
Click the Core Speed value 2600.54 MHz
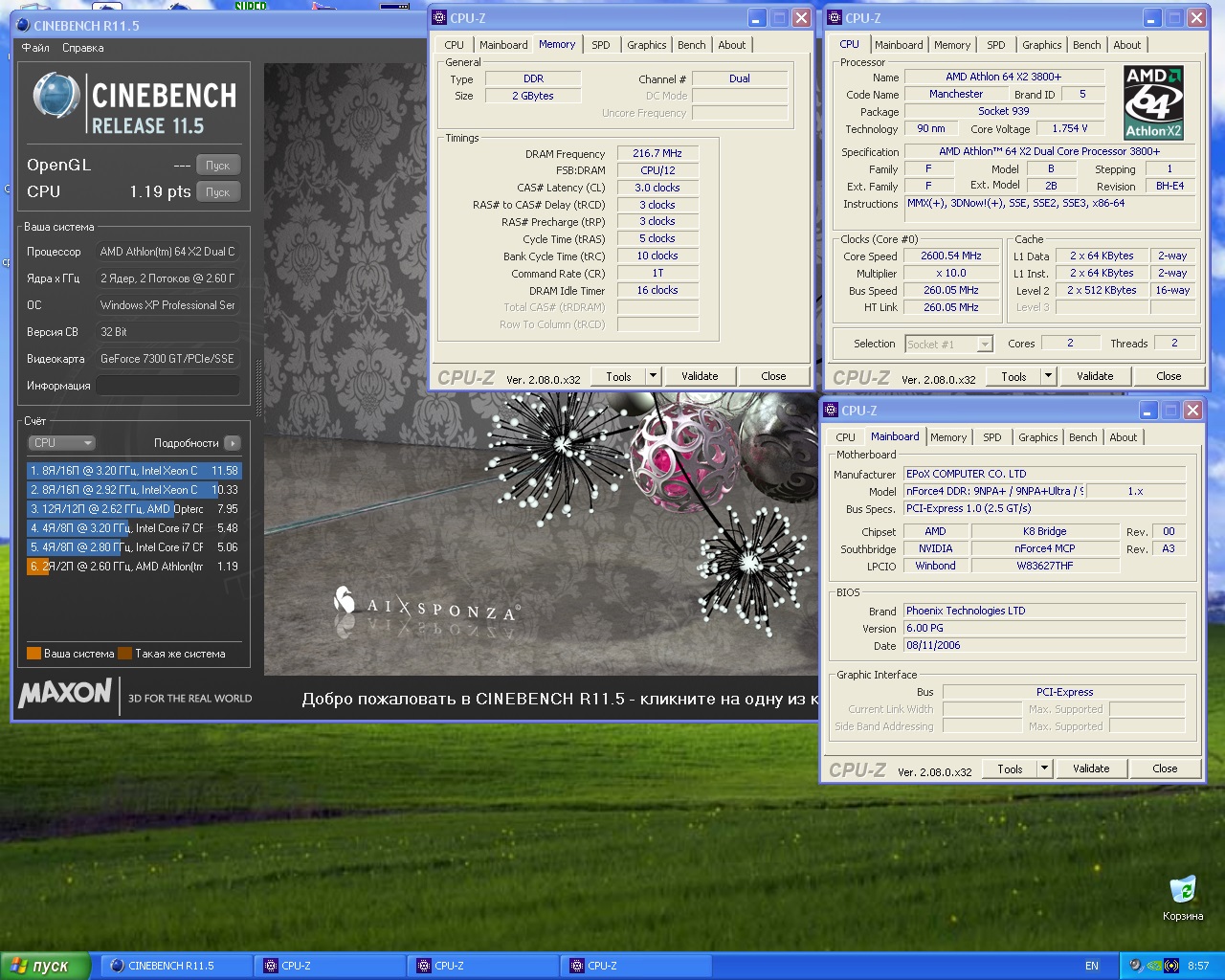[951, 256]
